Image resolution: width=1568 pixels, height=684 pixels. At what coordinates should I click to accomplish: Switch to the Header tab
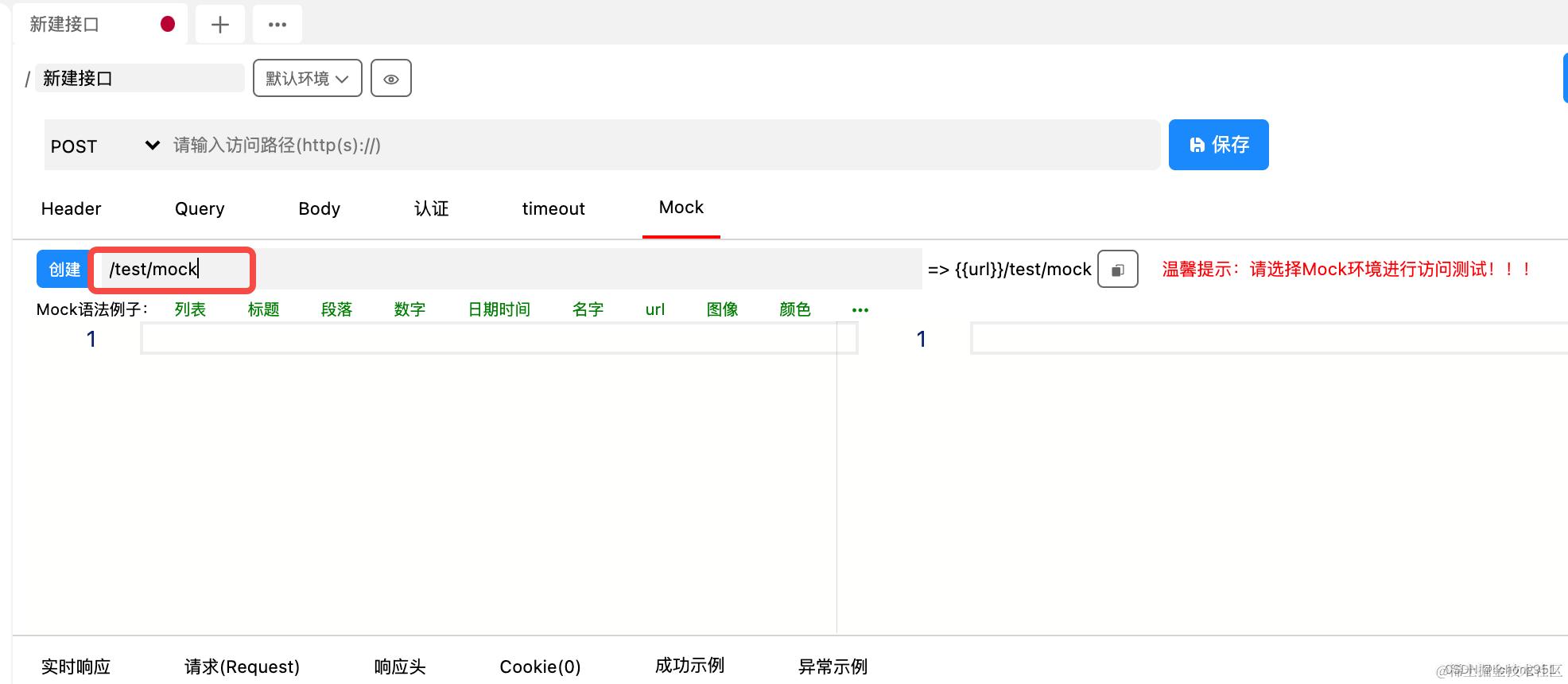tap(72, 208)
